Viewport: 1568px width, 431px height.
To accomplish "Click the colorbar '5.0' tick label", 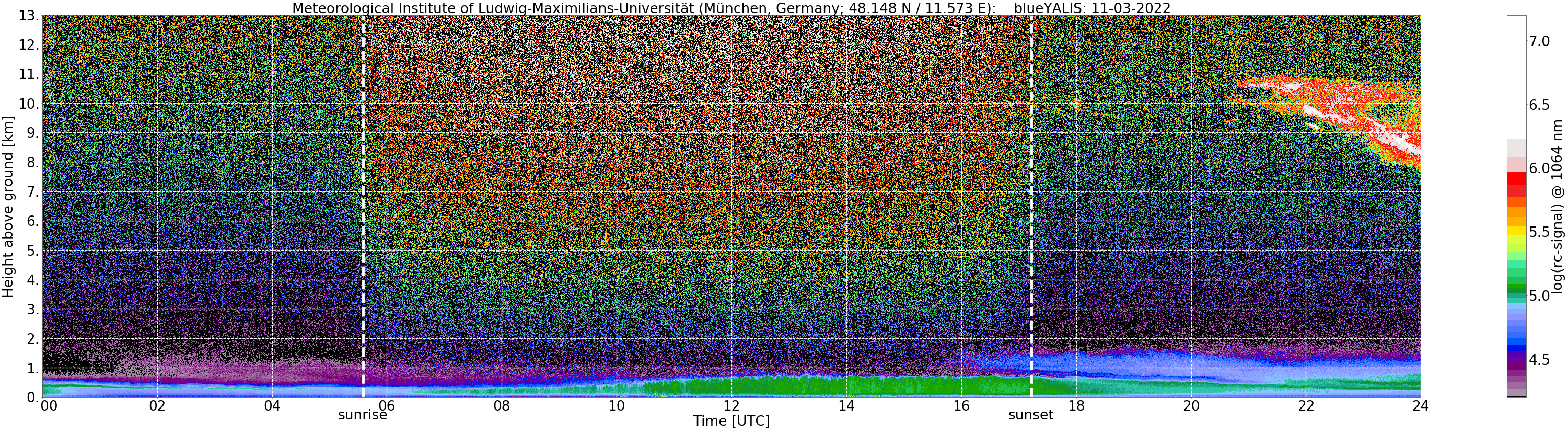I will tap(1539, 296).
